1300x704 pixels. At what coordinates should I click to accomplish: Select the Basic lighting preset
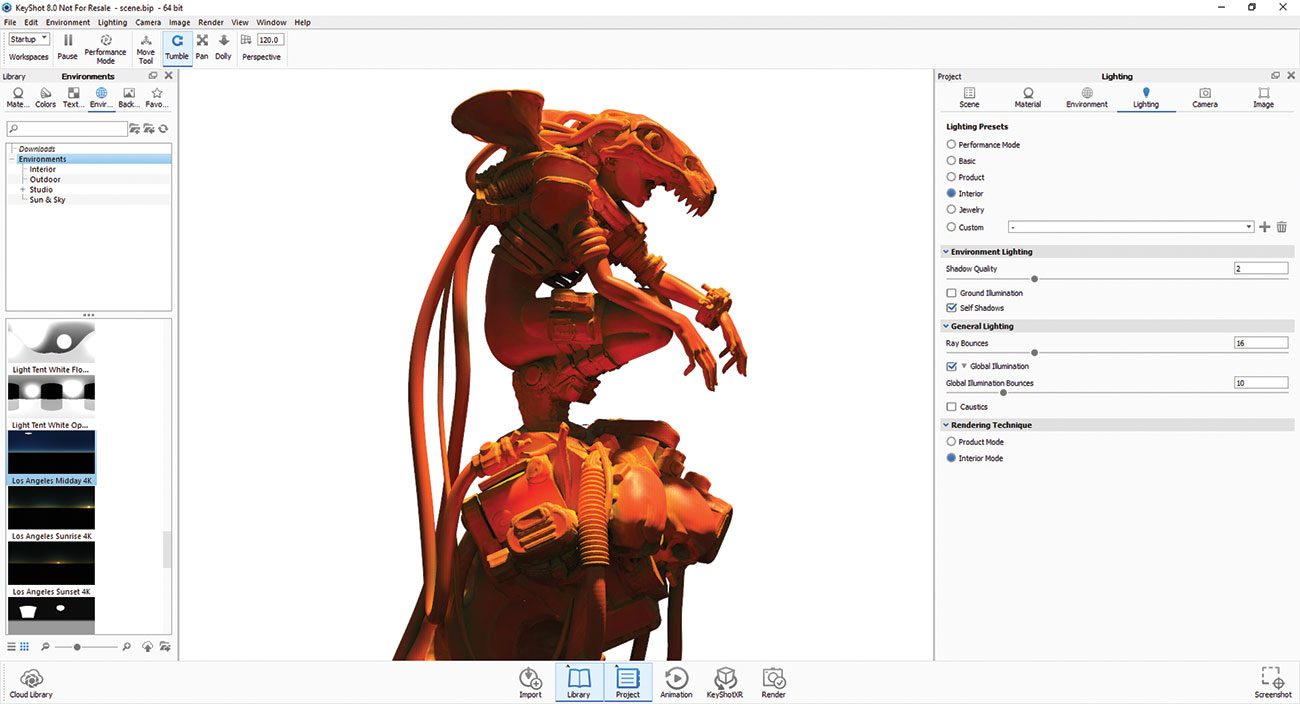coord(951,161)
